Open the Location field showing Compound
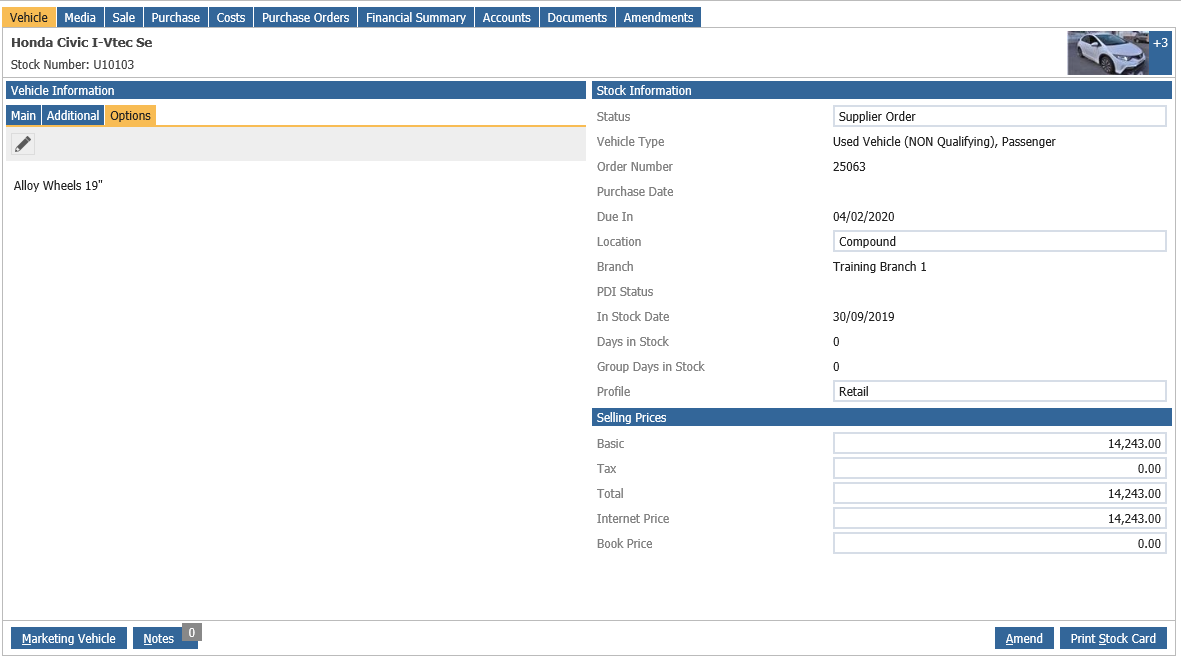Screen dimensions: 1181x658 999,241
